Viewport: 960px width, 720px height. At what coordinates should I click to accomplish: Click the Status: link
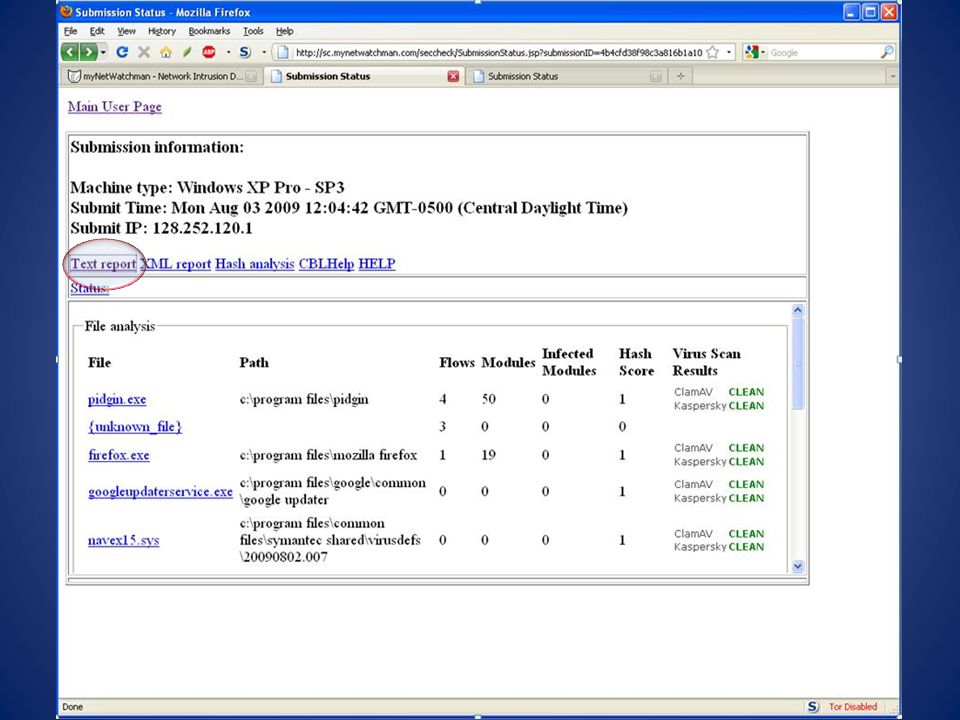tap(89, 288)
